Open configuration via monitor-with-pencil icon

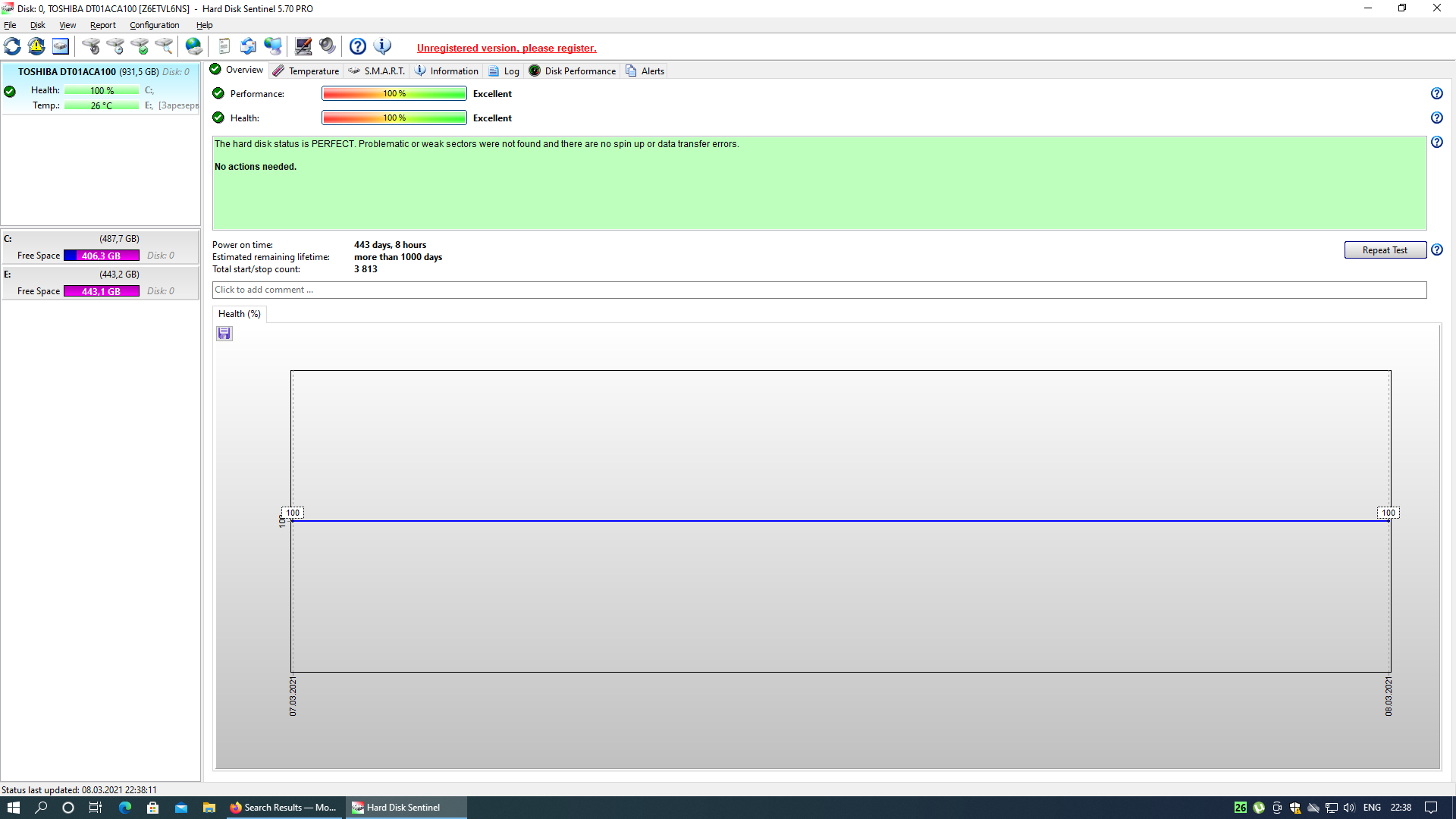pos(303,46)
